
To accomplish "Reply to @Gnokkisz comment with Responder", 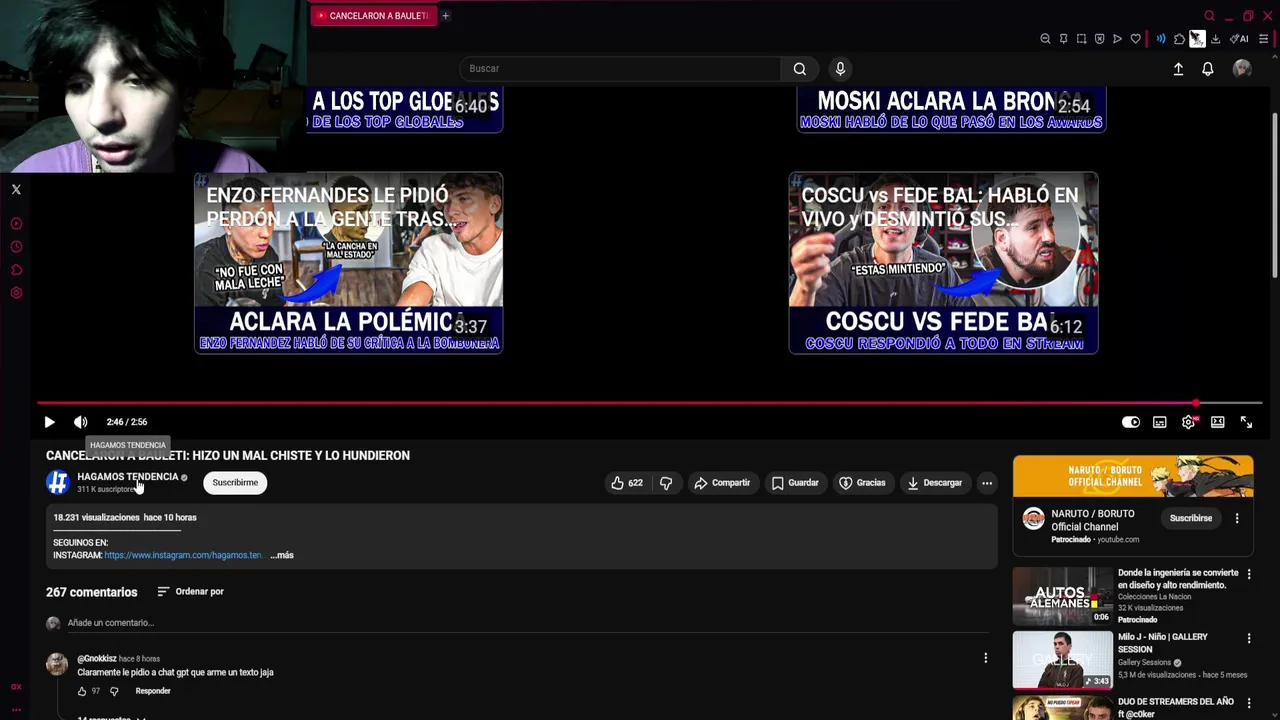I will pos(153,691).
